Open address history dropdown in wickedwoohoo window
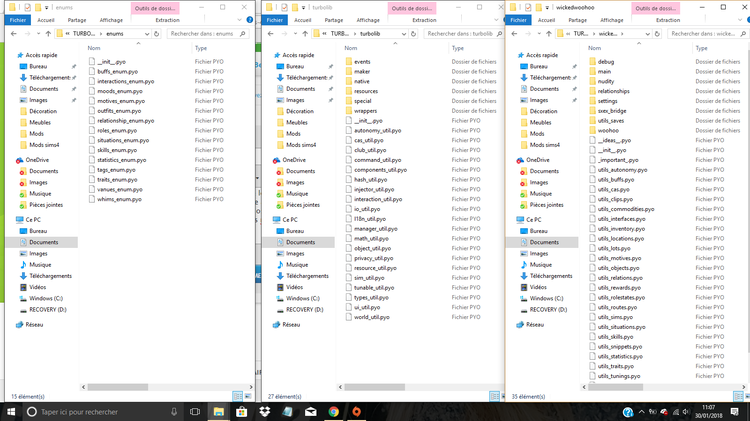The image size is (750, 421). click(648, 33)
